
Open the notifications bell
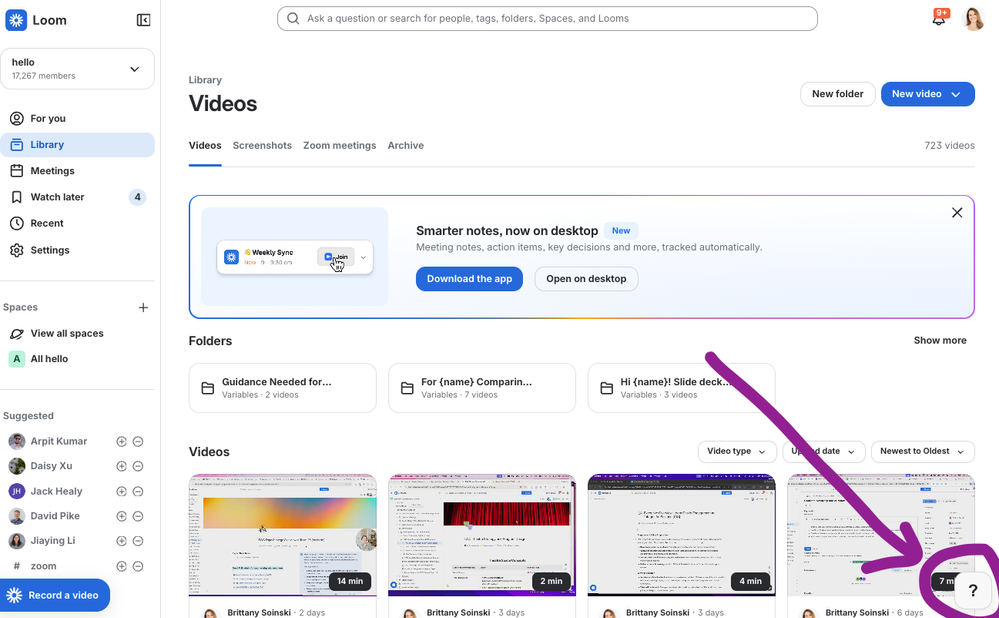pos(938,18)
